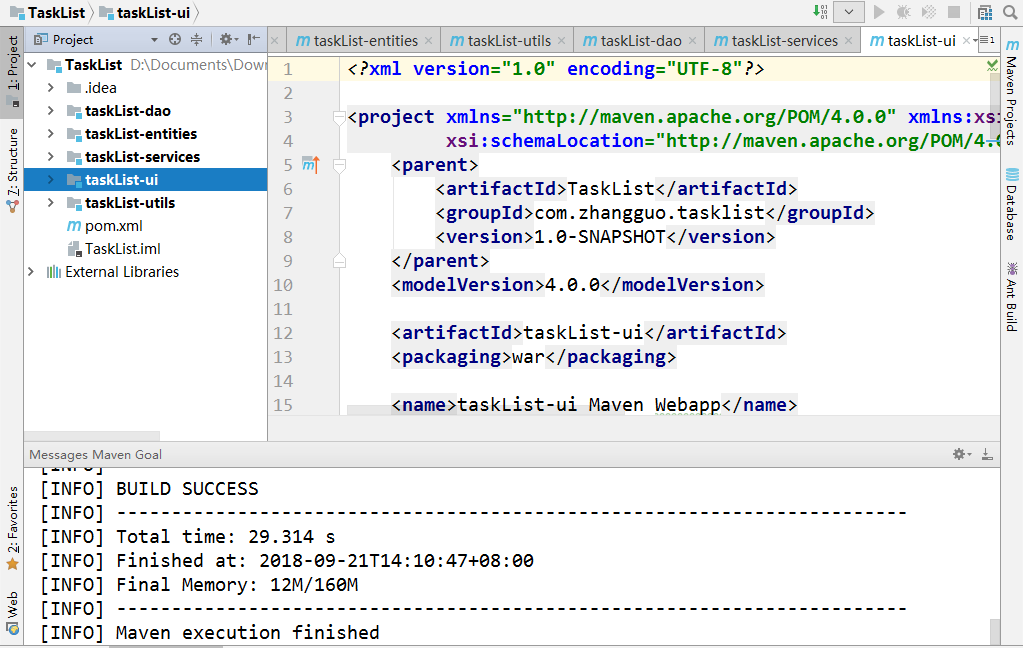Close the taskList-dao tab
This screenshot has width=1023, height=648.
click(x=693, y=40)
